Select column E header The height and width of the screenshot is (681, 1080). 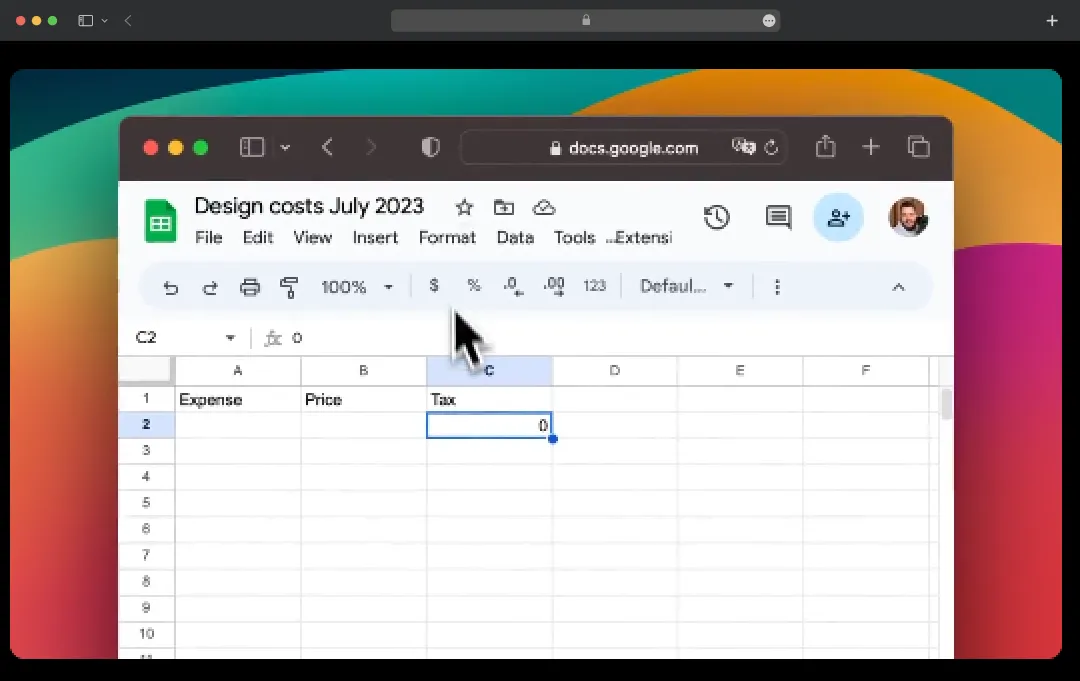pos(740,370)
